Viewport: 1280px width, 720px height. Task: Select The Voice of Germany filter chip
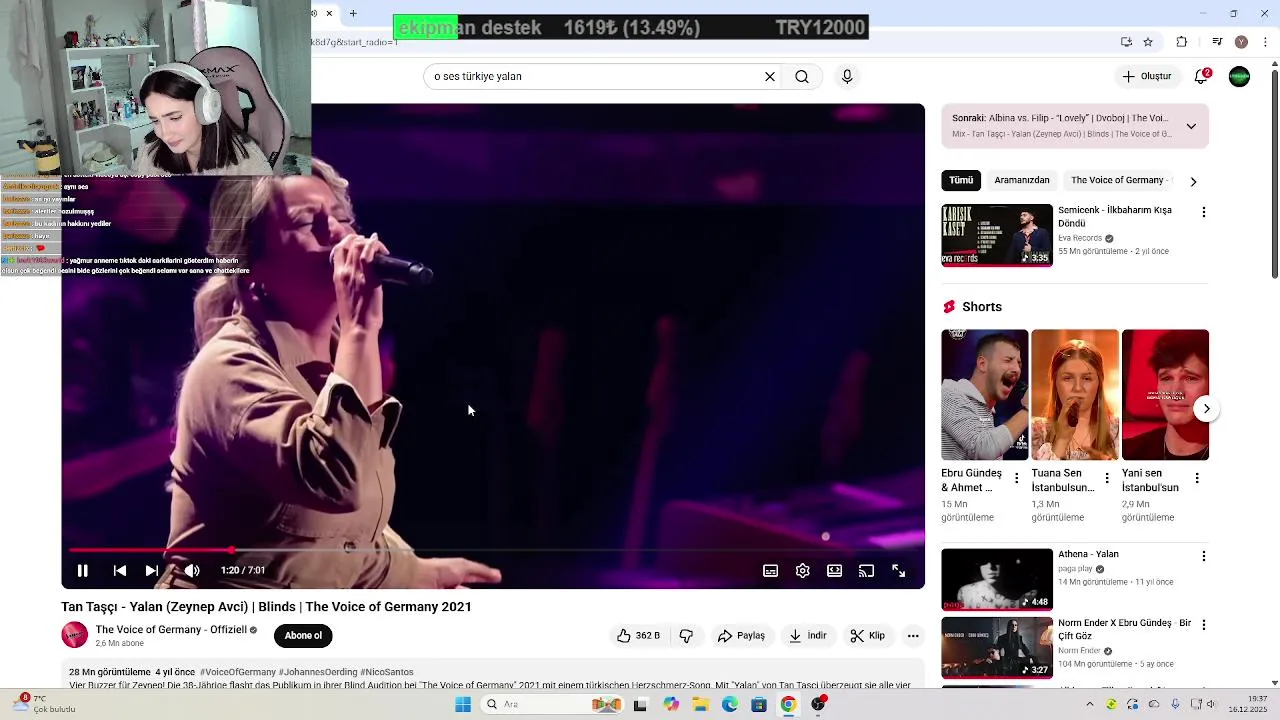tap(1117, 180)
